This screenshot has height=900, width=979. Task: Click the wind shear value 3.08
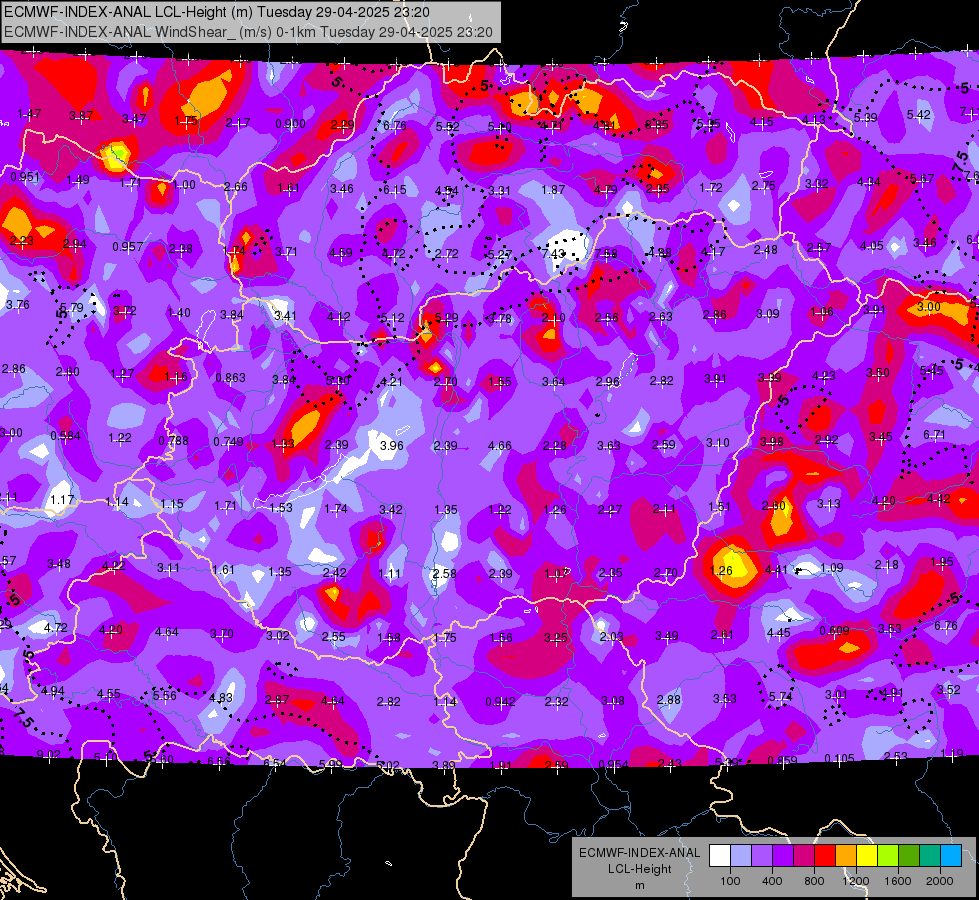[612, 700]
